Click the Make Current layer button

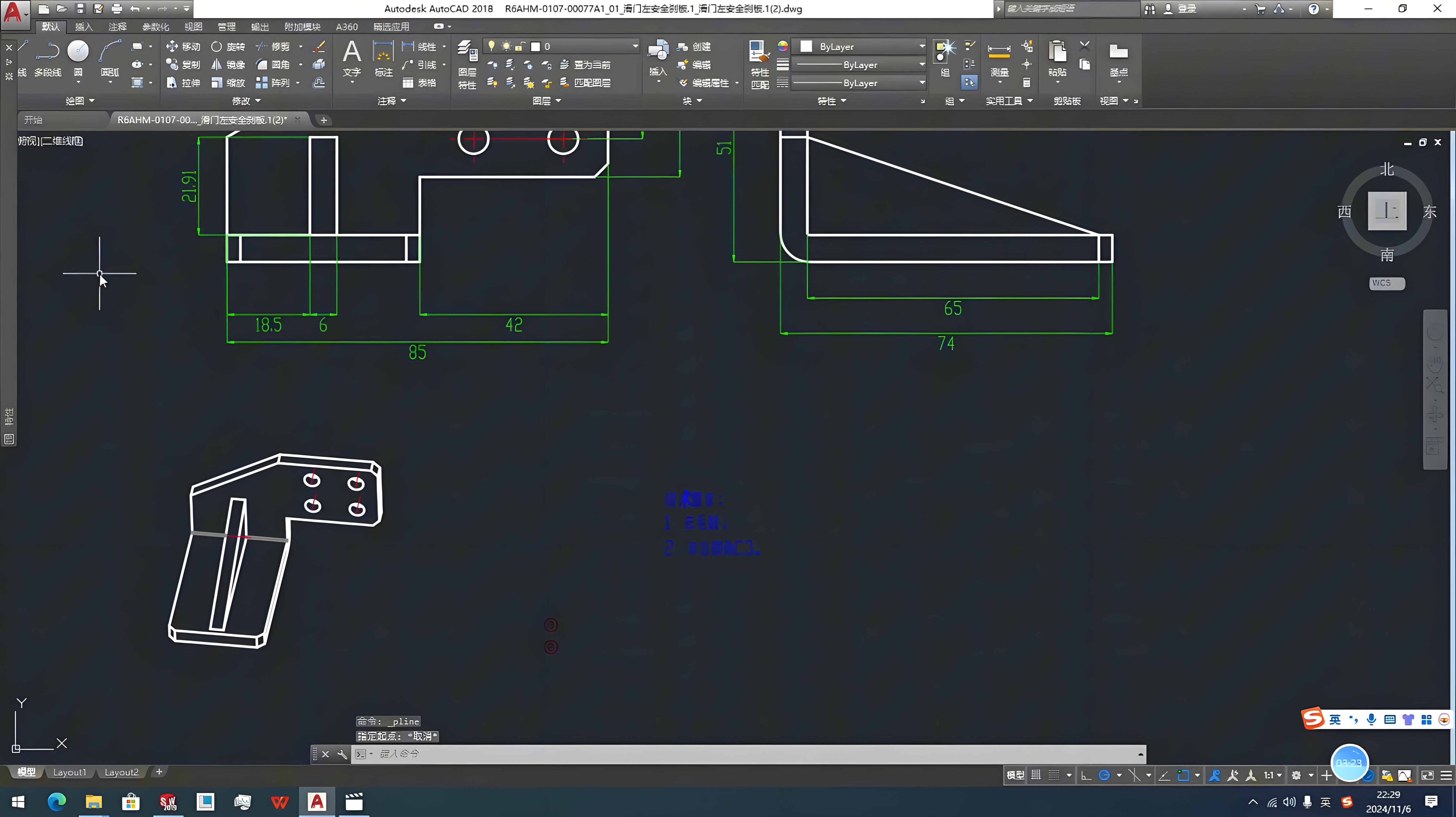[585, 64]
